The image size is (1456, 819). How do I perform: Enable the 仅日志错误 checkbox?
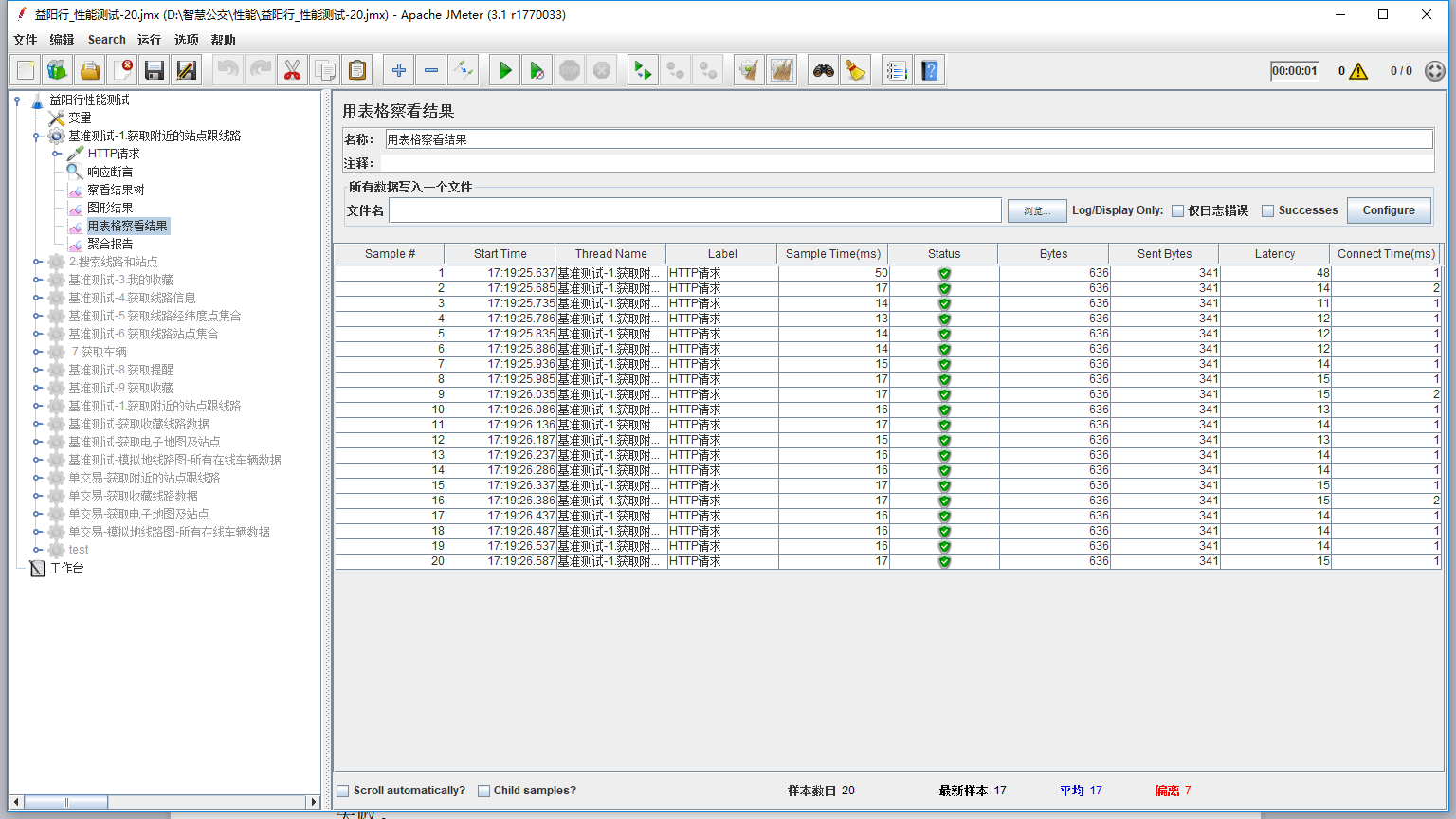pos(1177,210)
